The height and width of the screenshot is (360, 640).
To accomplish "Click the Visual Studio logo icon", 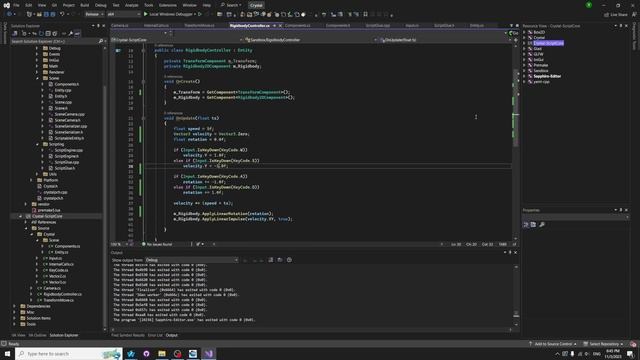I will [7, 5].
